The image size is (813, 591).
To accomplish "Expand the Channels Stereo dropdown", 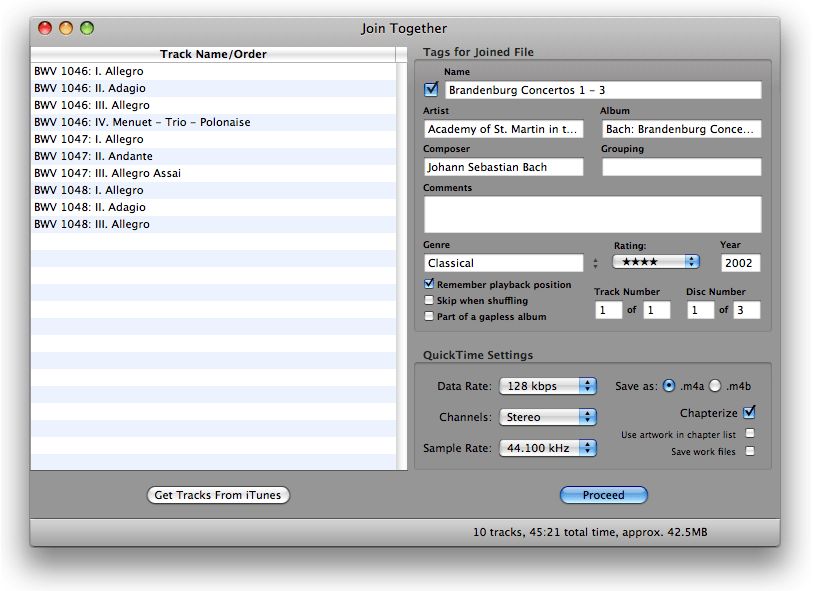I will coord(548,417).
